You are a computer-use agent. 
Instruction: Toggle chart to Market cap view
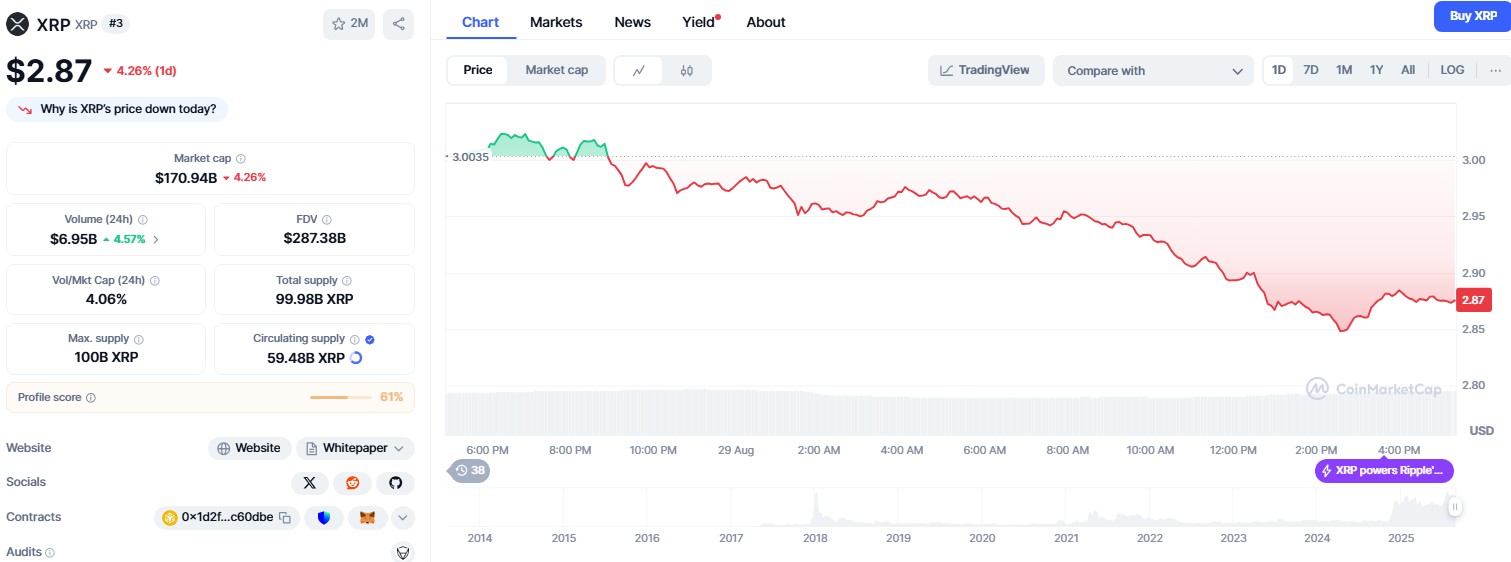tap(556, 70)
